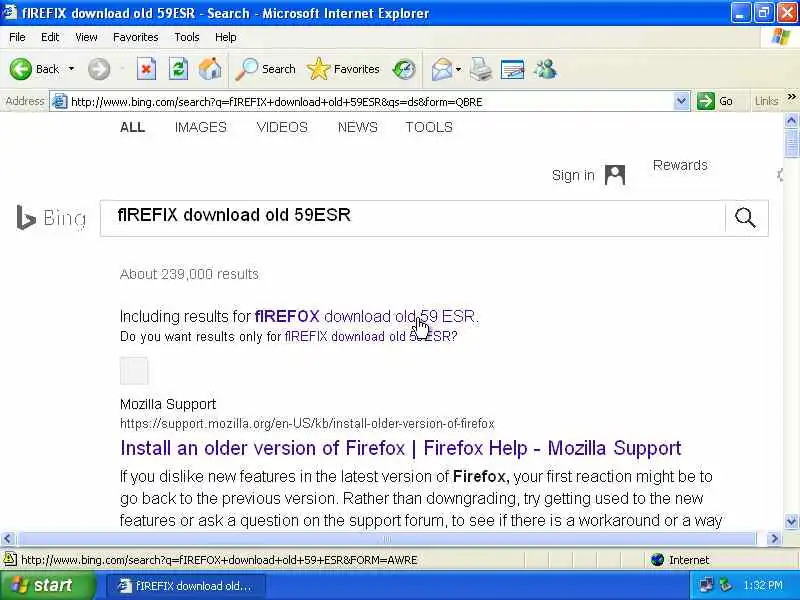This screenshot has height=600, width=800.
Task: Open the Help menu
Action: click(226, 37)
